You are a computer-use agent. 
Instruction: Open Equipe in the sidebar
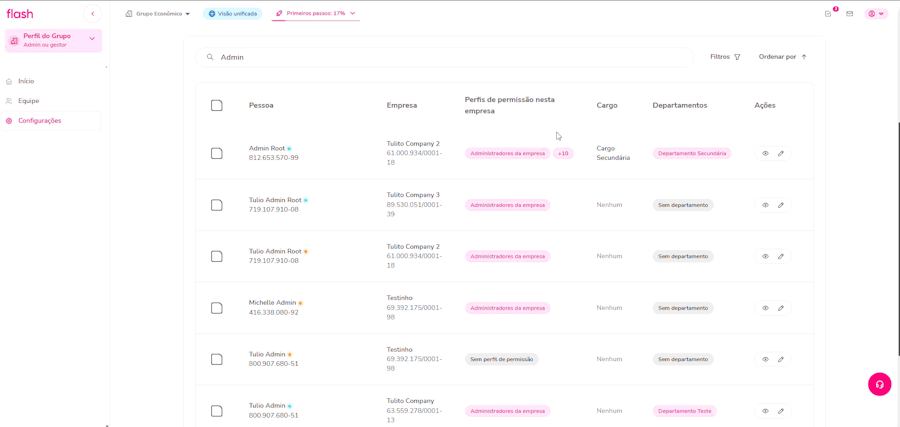point(28,101)
